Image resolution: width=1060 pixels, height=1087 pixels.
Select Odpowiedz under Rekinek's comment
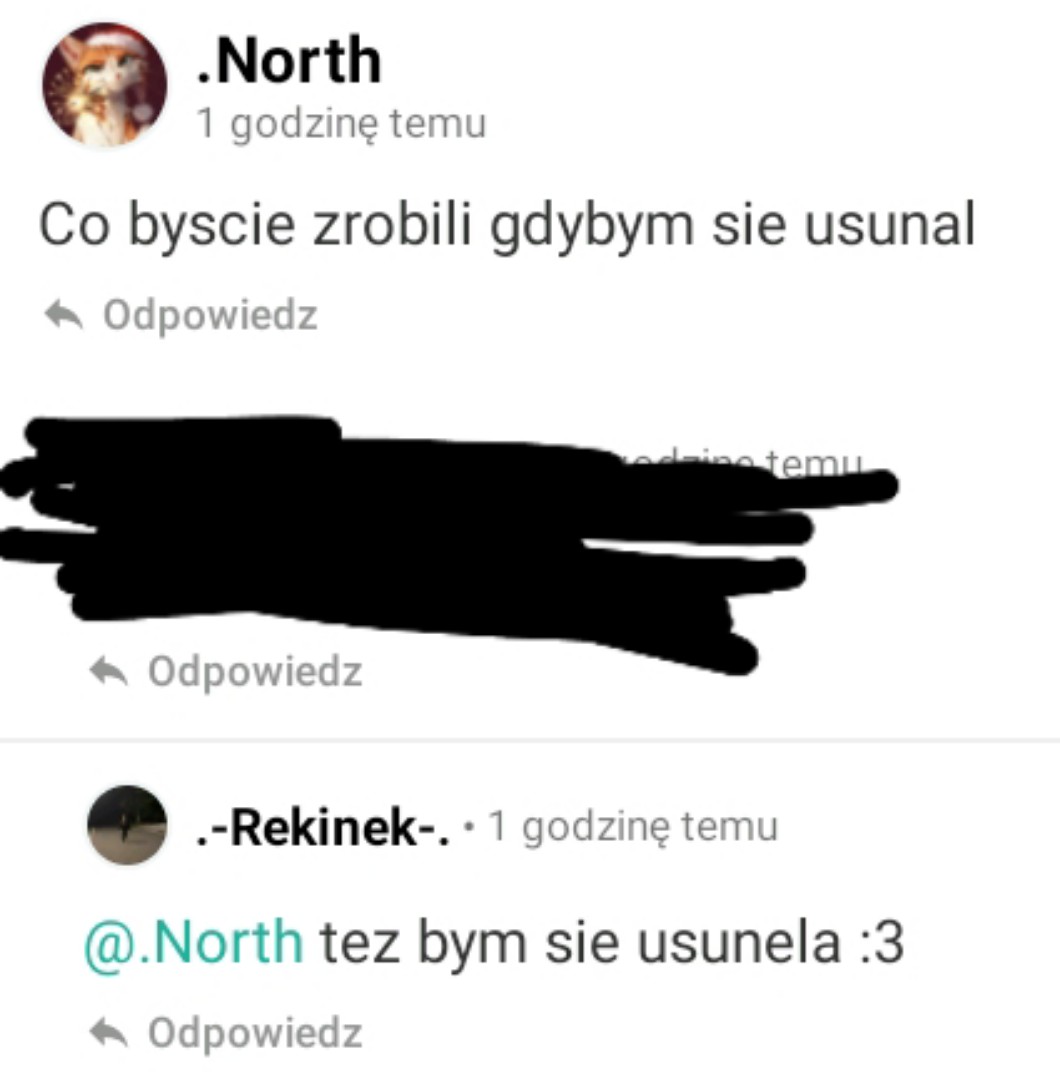[x=255, y=1033]
